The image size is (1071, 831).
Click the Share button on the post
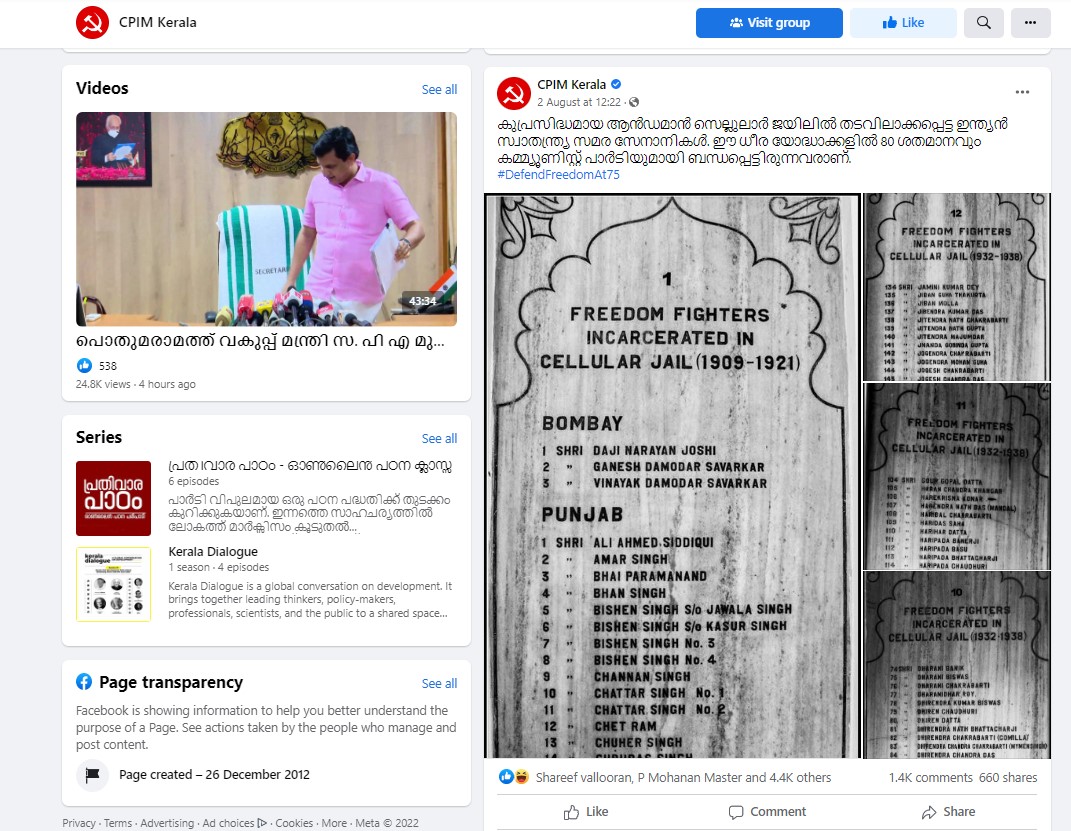(948, 812)
